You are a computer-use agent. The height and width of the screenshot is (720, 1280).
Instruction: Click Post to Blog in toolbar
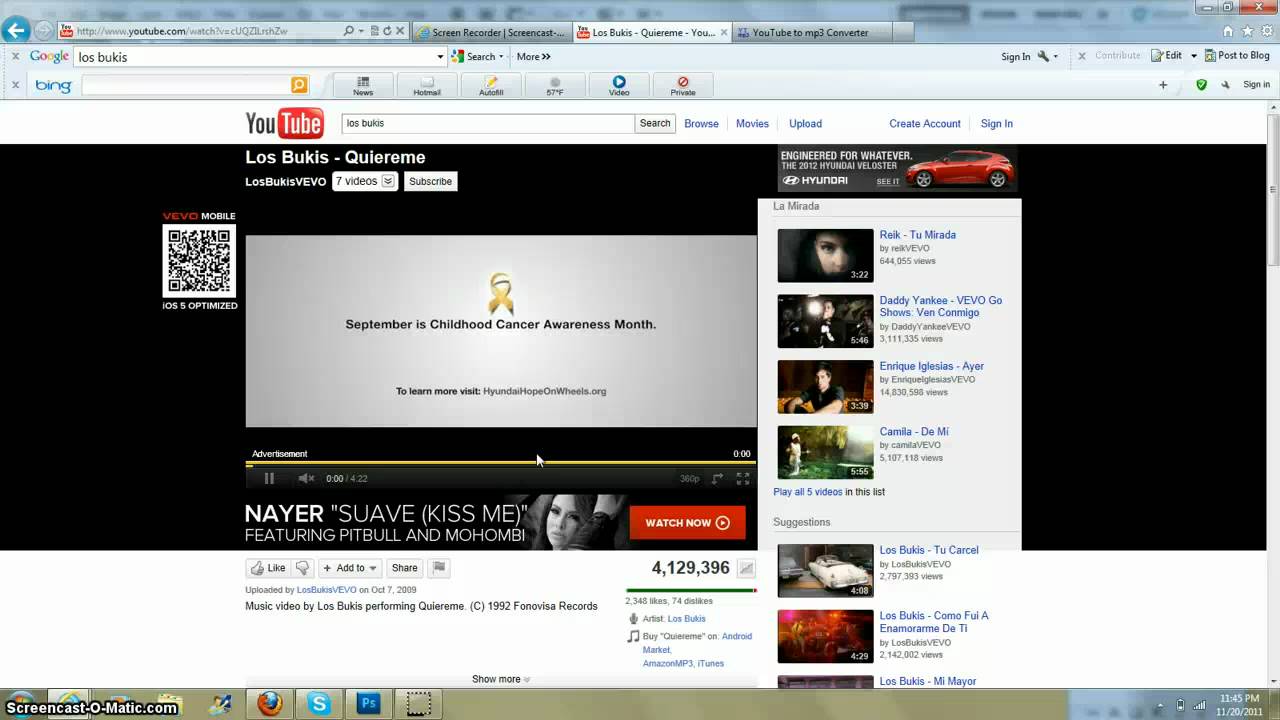tap(1237, 56)
